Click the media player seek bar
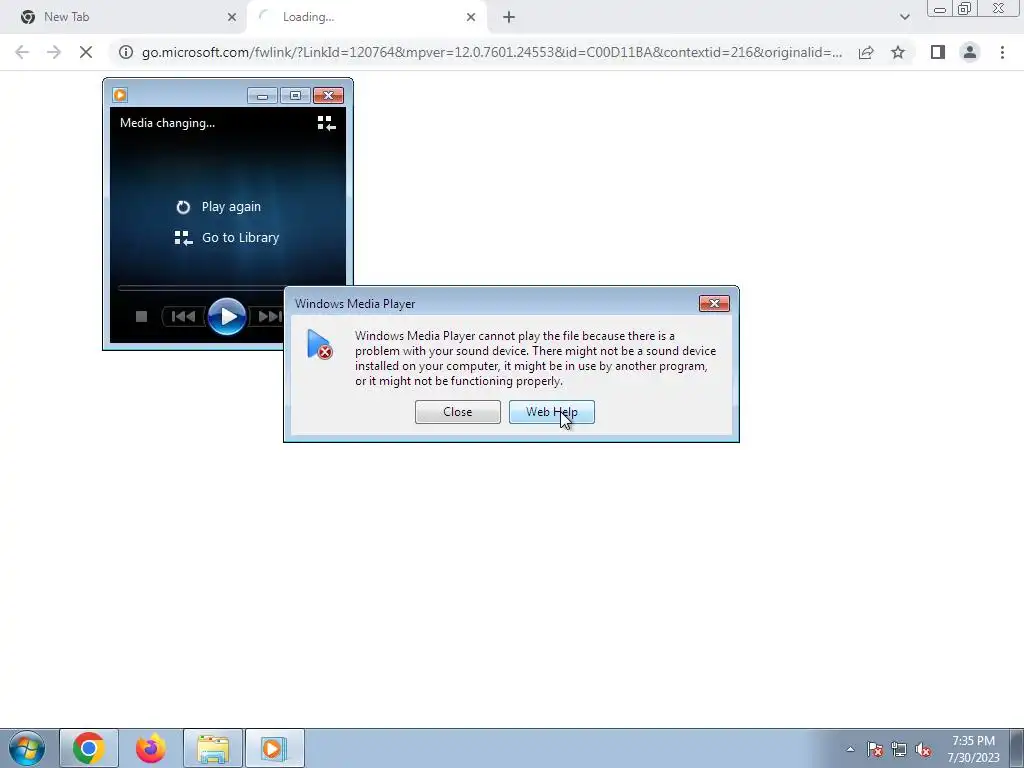Image resolution: width=1024 pixels, height=768 pixels. click(x=201, y=287)
